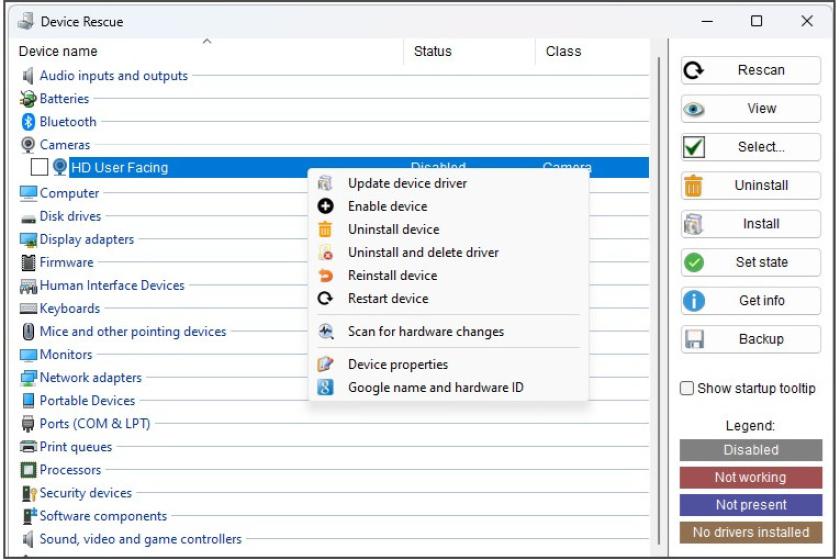
Task: Click the Ports (COM & LPT) icon
Action: (28, 424)
